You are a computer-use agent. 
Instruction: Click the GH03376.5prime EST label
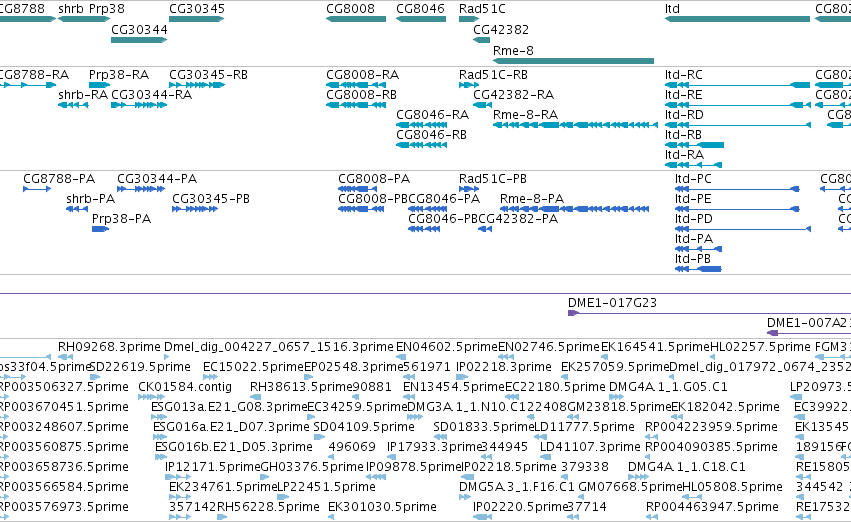coord(312,467)
